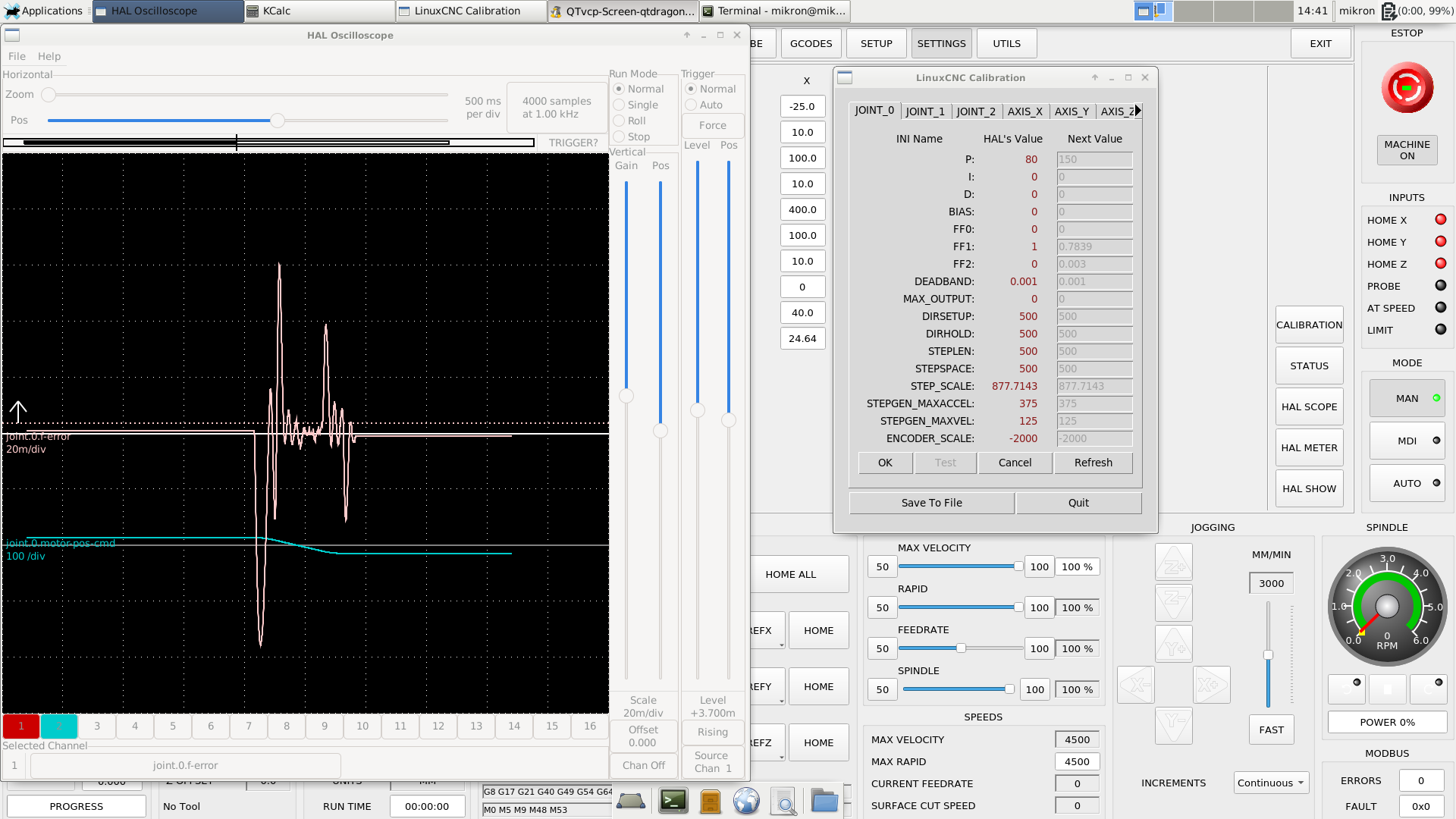The height and width of the screenshot is (819, 1456).
Task: Click the spindle stop square button
Action: pyautogui.click(x=1388, y=689)
